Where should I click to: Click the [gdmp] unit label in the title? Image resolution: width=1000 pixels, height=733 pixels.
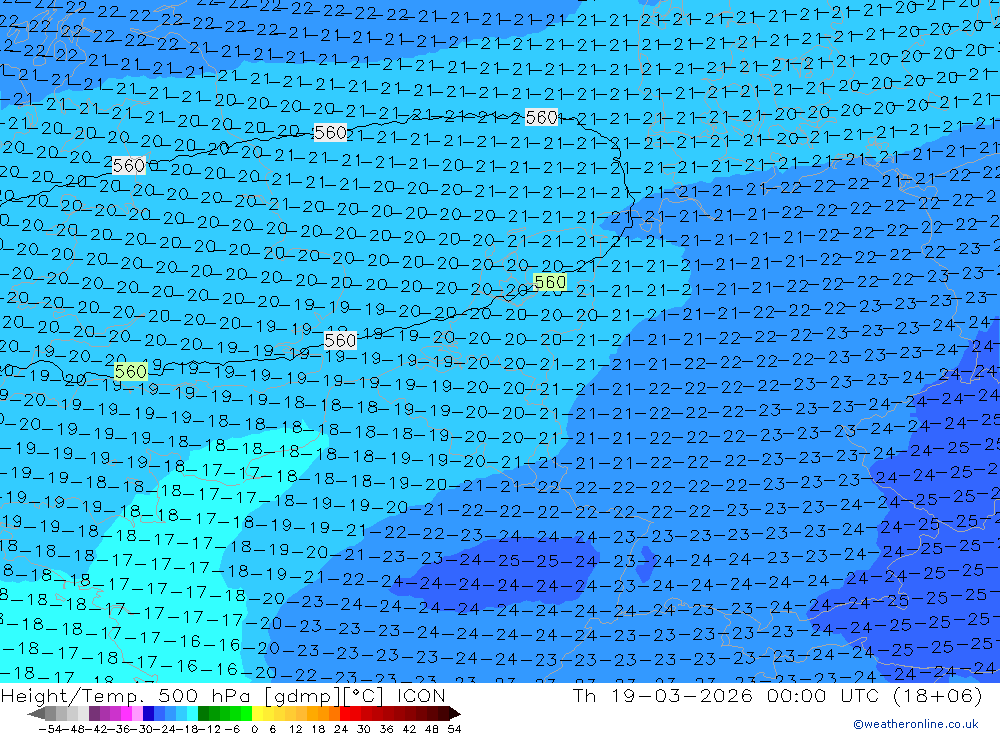click(302, 696)
